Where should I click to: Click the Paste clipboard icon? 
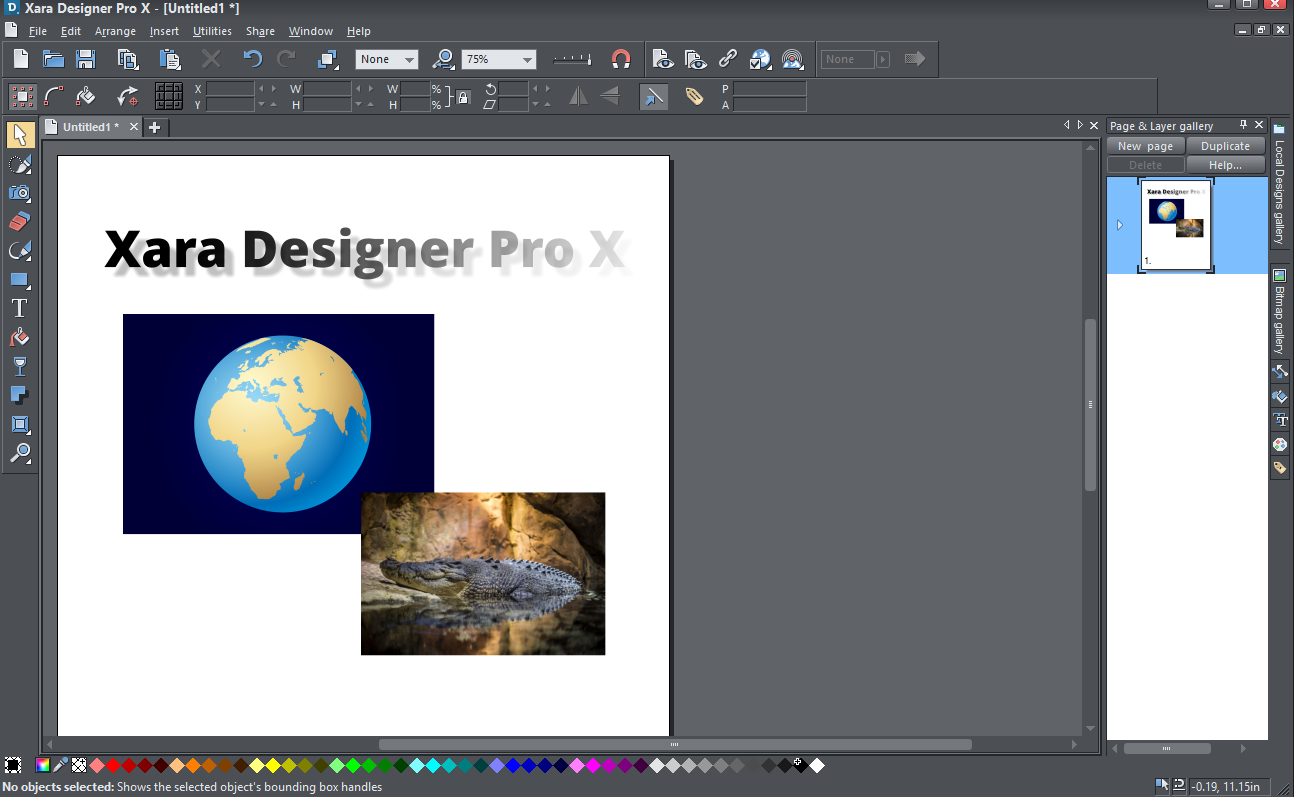pyautogui.click(x=169, y=59)
